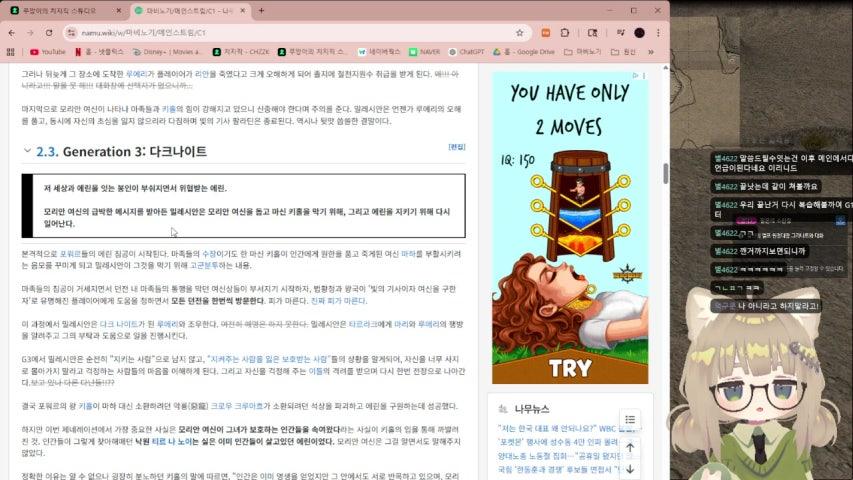Open the extensions puzzle icon
The height and width of the screenshot is (480, 853).
(565, 33)
